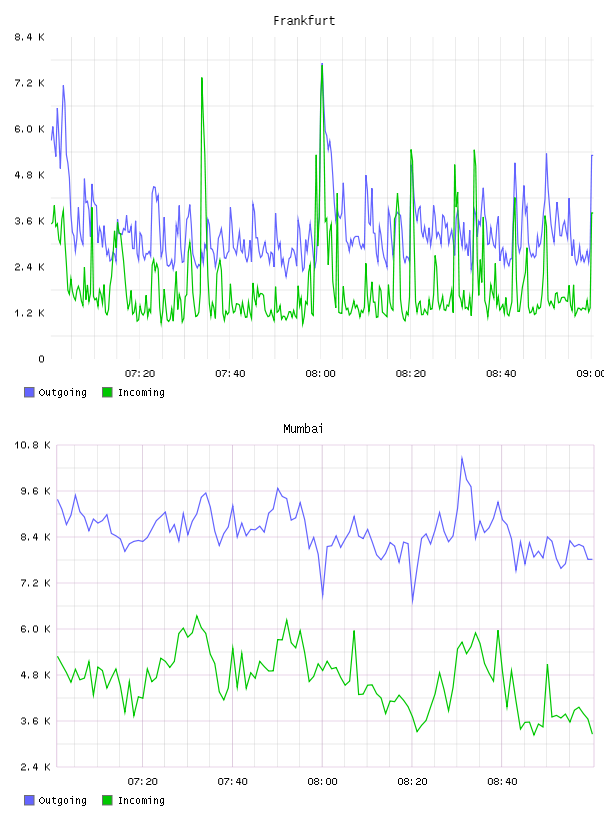Click the 08:20 time label in the Frankfurt chart
This screenshot has width=608, height=816.
[411, 374]
